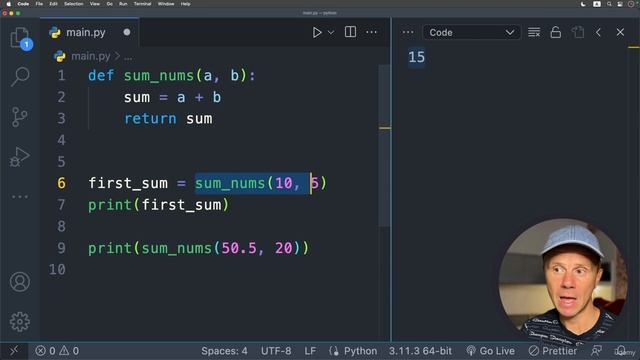Open the Code menu

click(23, 4)
